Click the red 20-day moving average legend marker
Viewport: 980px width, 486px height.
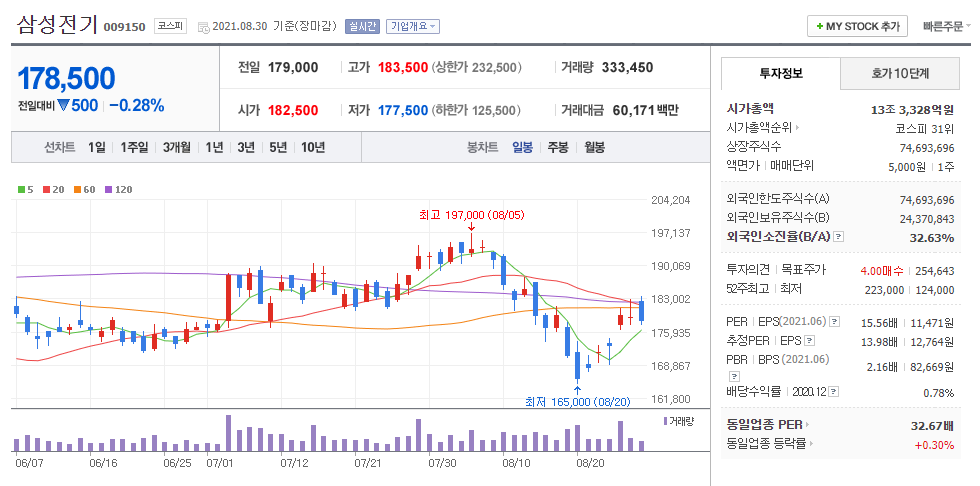(46, 189)
